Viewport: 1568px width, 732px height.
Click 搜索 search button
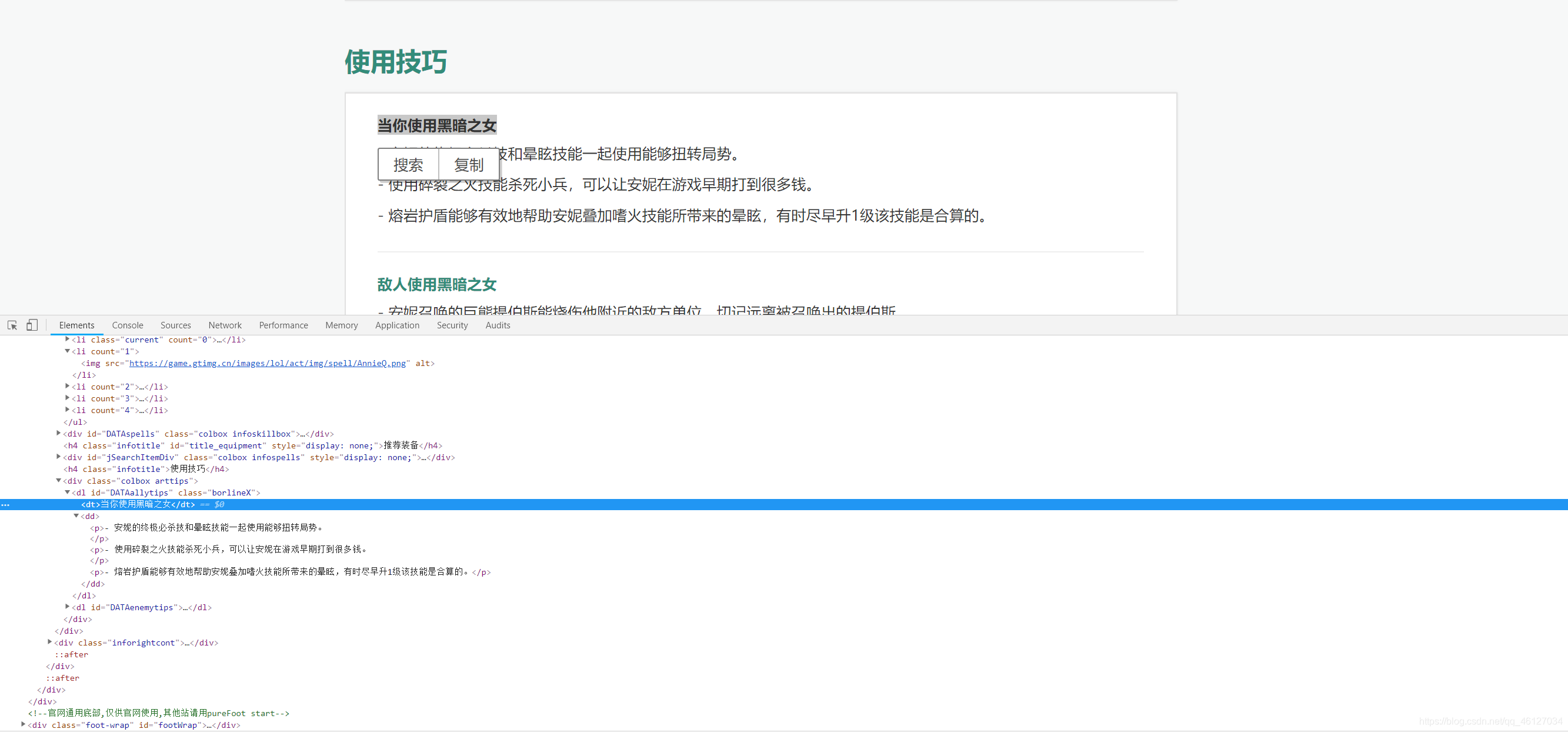tap(408, 164)
